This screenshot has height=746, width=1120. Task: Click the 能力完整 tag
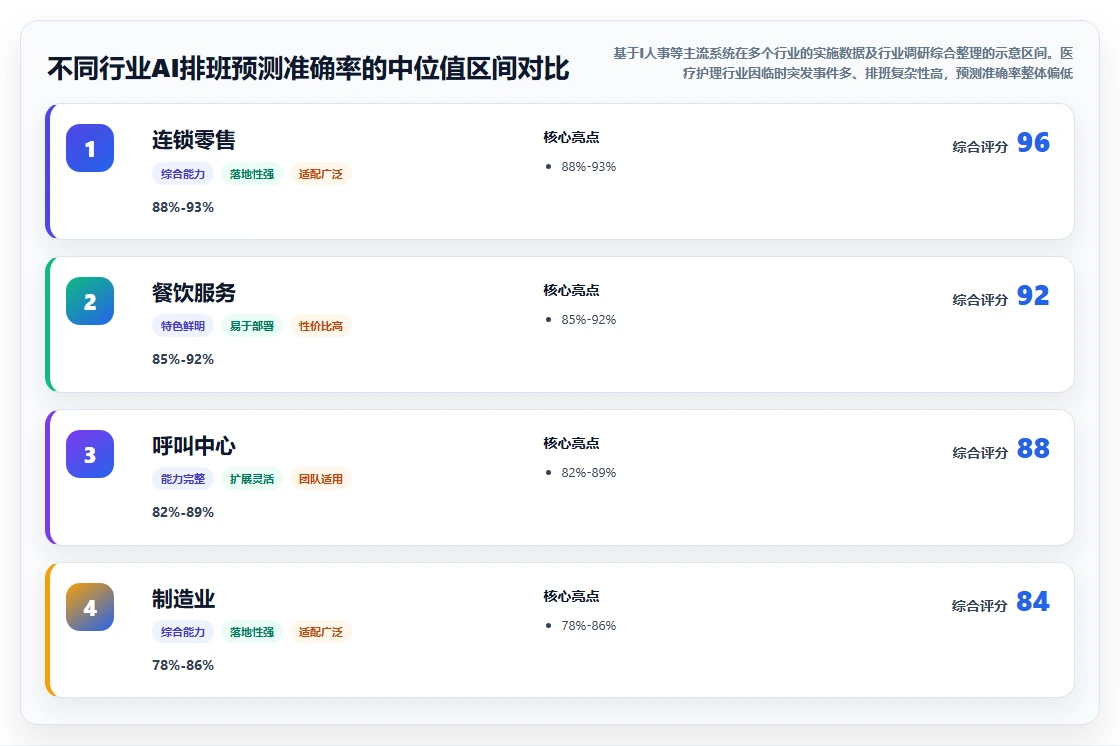click(183, 479)
